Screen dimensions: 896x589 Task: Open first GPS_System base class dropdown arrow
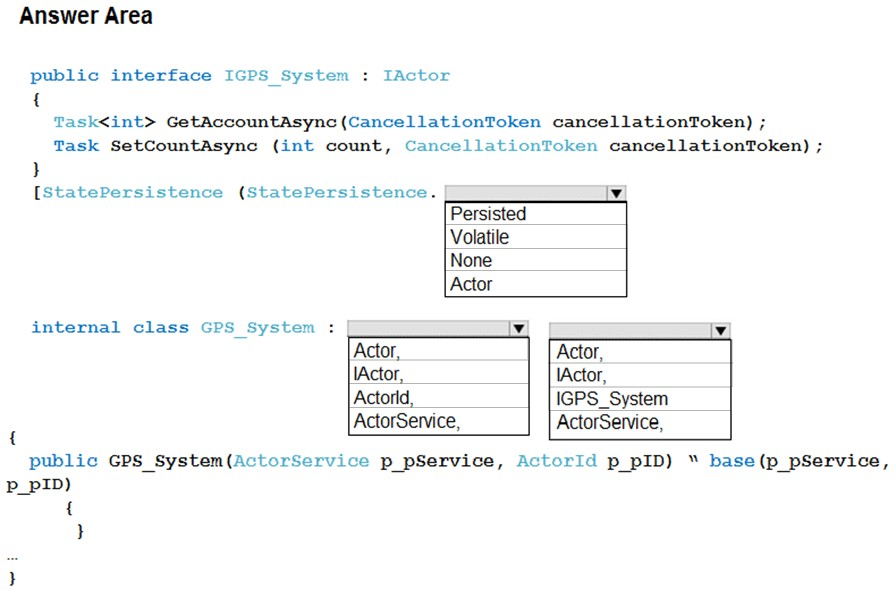(x=519, y=328)
